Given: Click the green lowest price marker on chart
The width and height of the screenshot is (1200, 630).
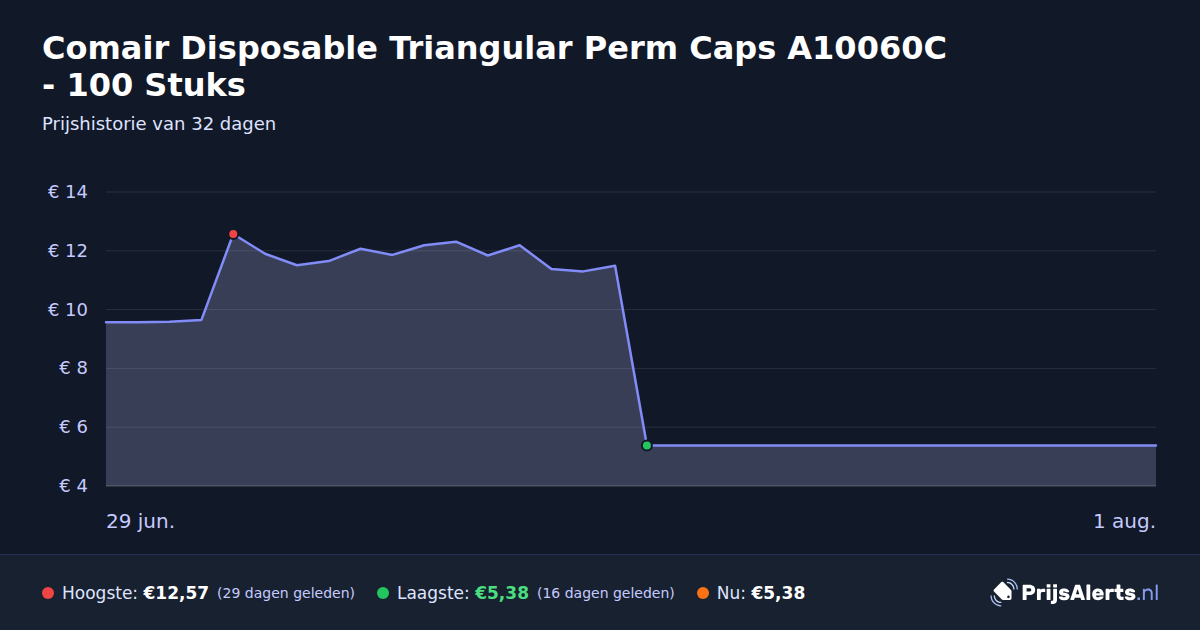Looking at the screenshot, I should pos(646,445).
